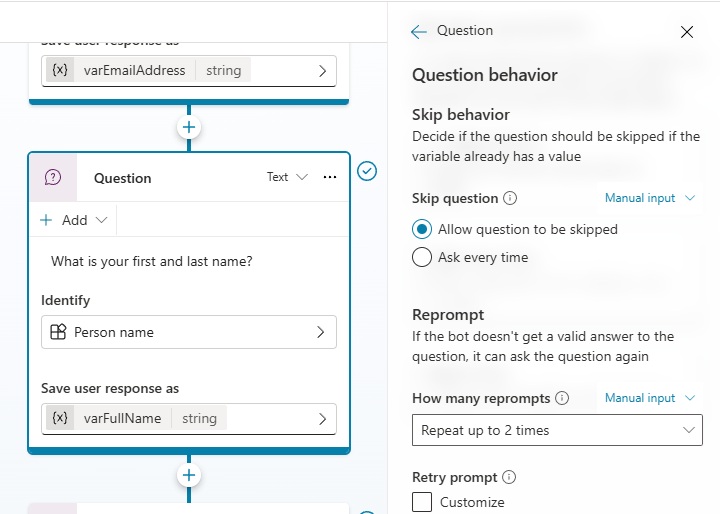Open the Person name entity selector
The image size is (720, 514).
click(x=188, y=332)
